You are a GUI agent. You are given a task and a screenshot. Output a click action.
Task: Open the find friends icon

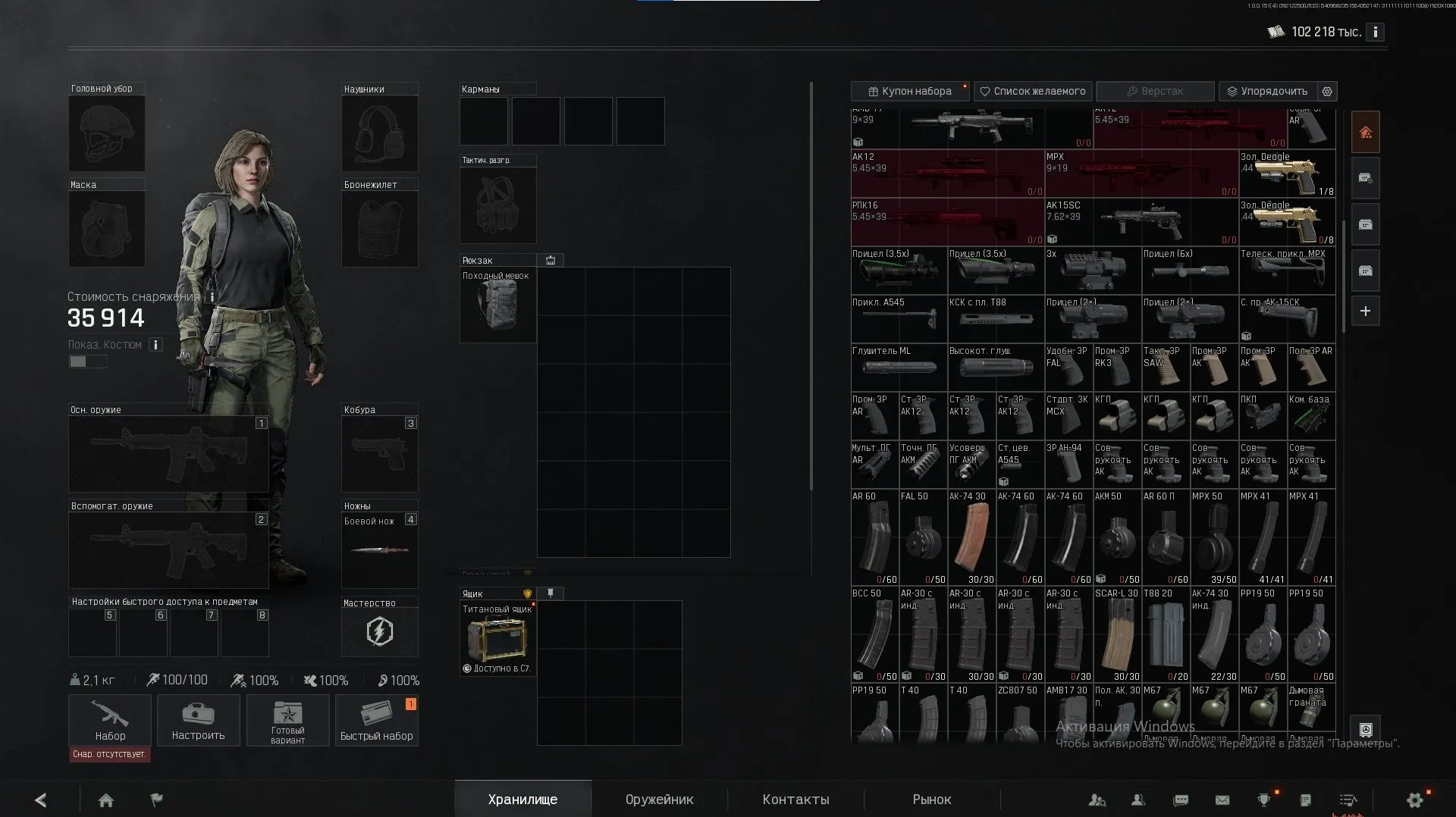pyautogui.click(x=1097, y=800)
